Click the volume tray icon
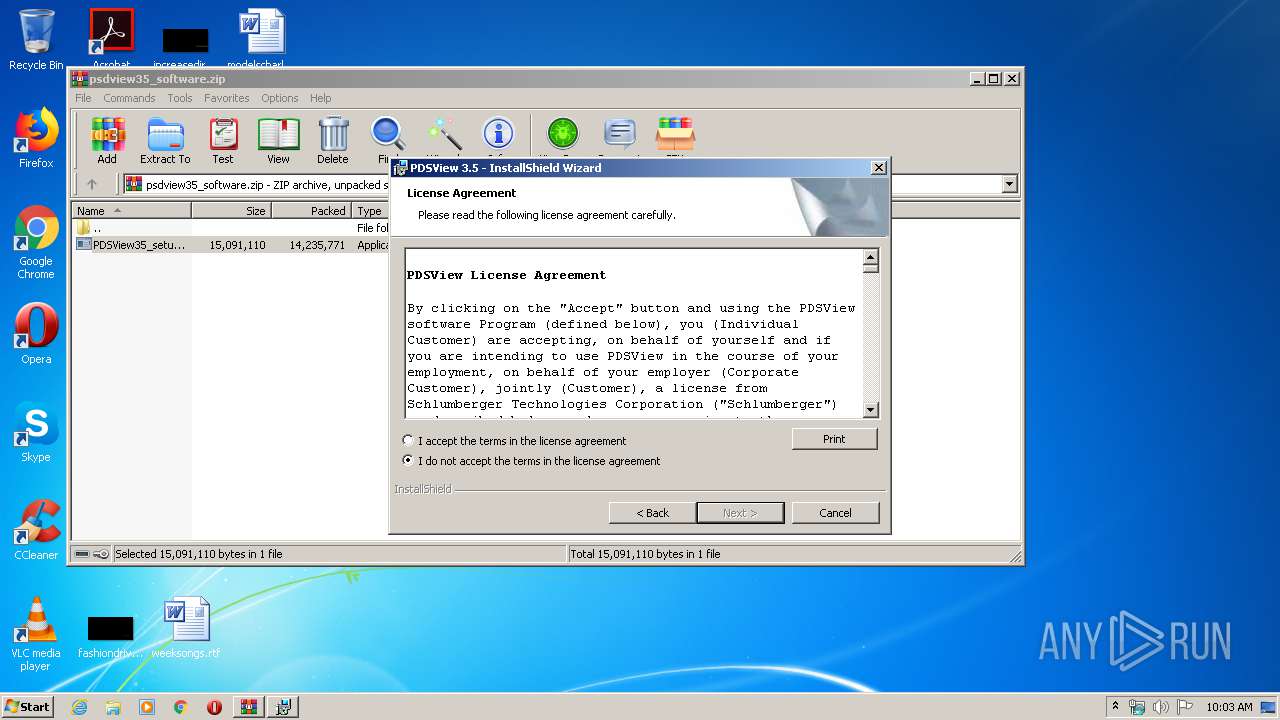Viewport: 1280px width, 720px height. pos(1161,707)
